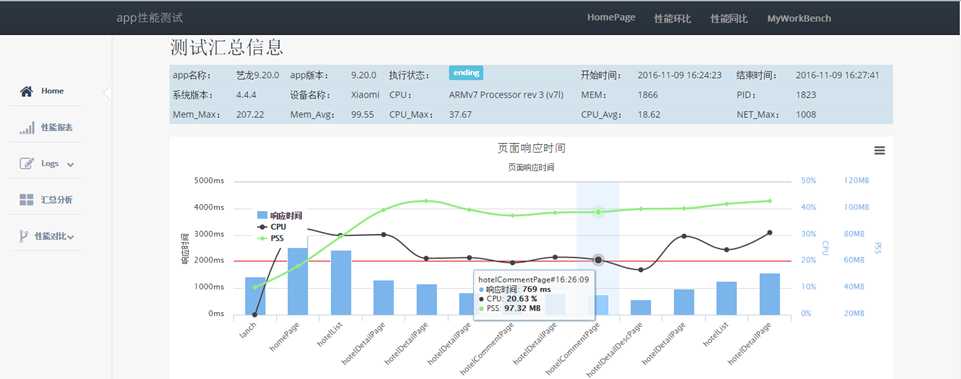
Task: Click the 页面响应时间 chart title
Action: coord(531,148)
